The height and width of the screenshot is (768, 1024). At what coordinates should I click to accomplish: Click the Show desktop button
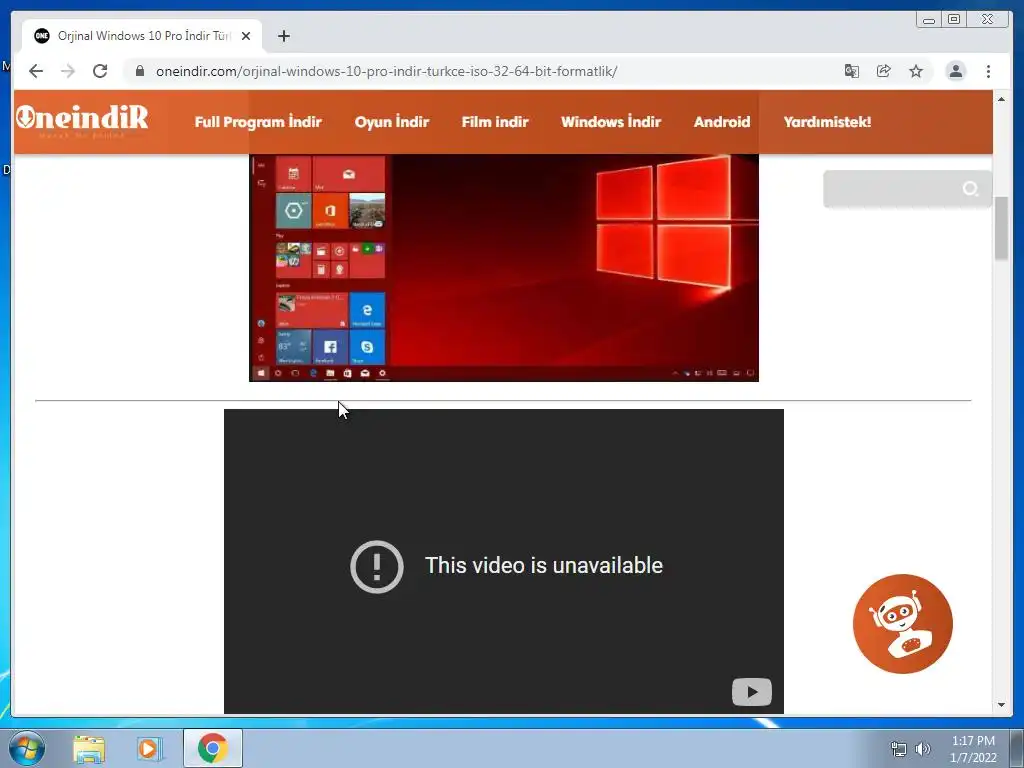tap(1017, 748)
